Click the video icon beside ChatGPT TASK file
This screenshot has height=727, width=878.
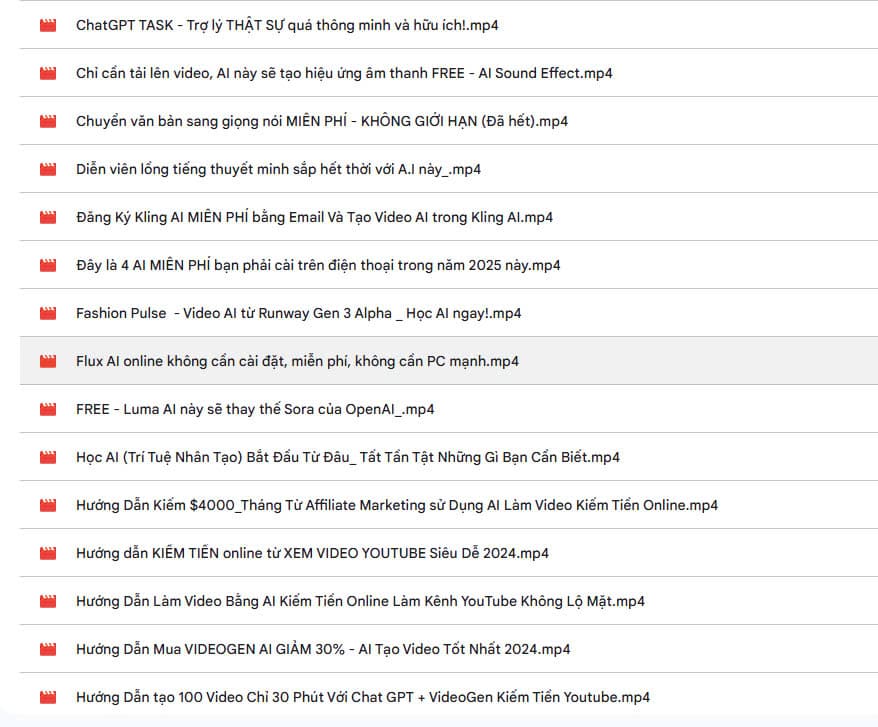click(x=48, y=25)
